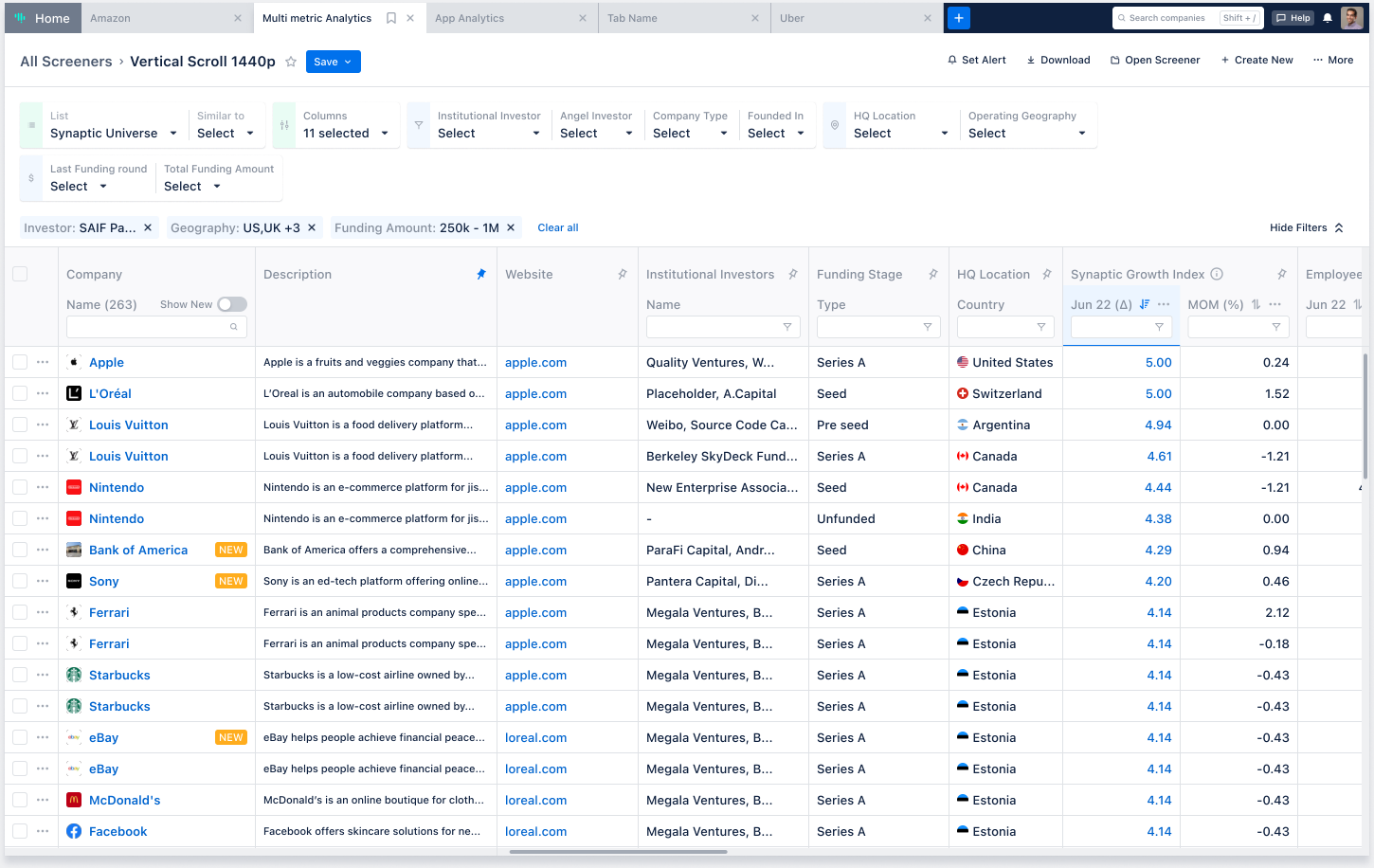Click the Search companies field
Viewport: 1374px width, 868px height.
click(x=1187, y=18)
